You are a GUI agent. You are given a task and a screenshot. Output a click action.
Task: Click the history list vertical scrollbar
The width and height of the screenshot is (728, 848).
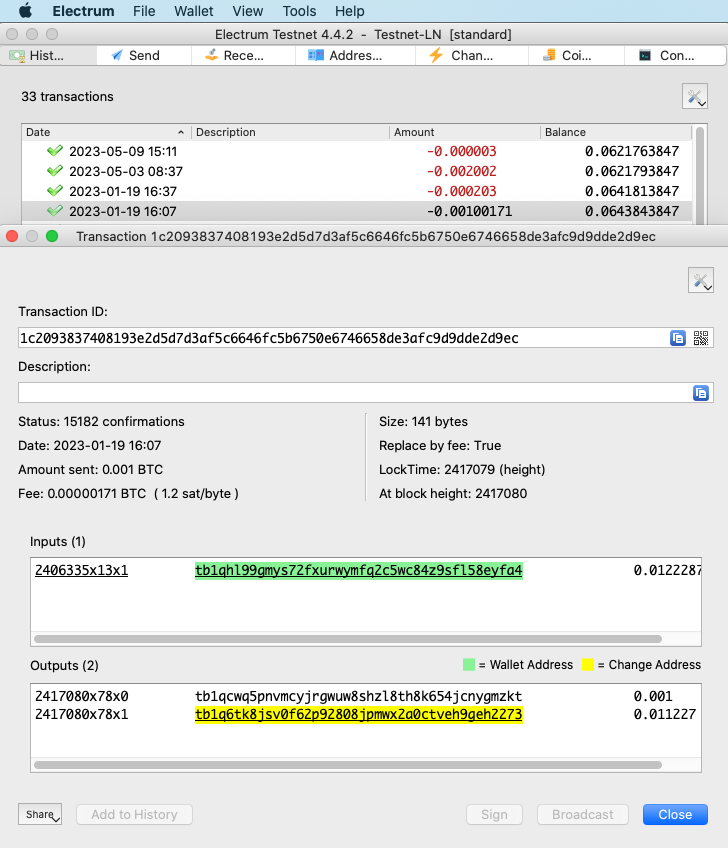pos(700,174)
